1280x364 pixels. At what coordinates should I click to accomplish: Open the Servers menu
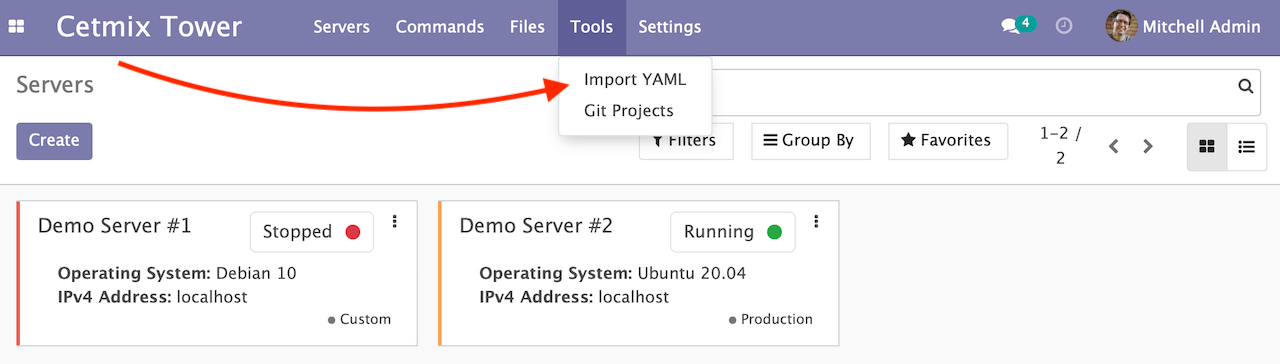coord(341,27)
